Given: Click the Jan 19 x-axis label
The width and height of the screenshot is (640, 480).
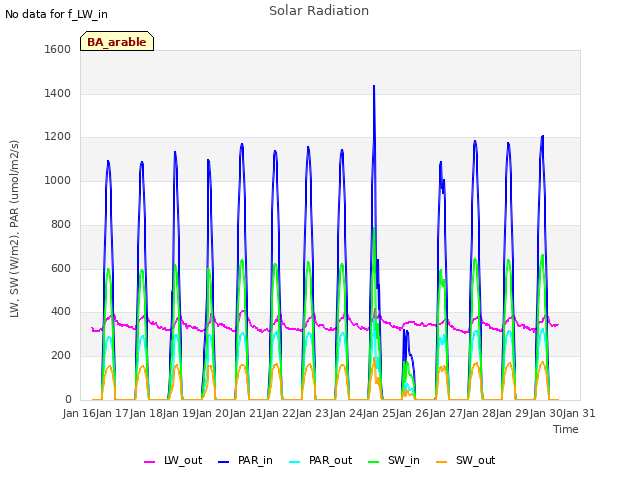Looking at the screenshot, I should 179,413.
